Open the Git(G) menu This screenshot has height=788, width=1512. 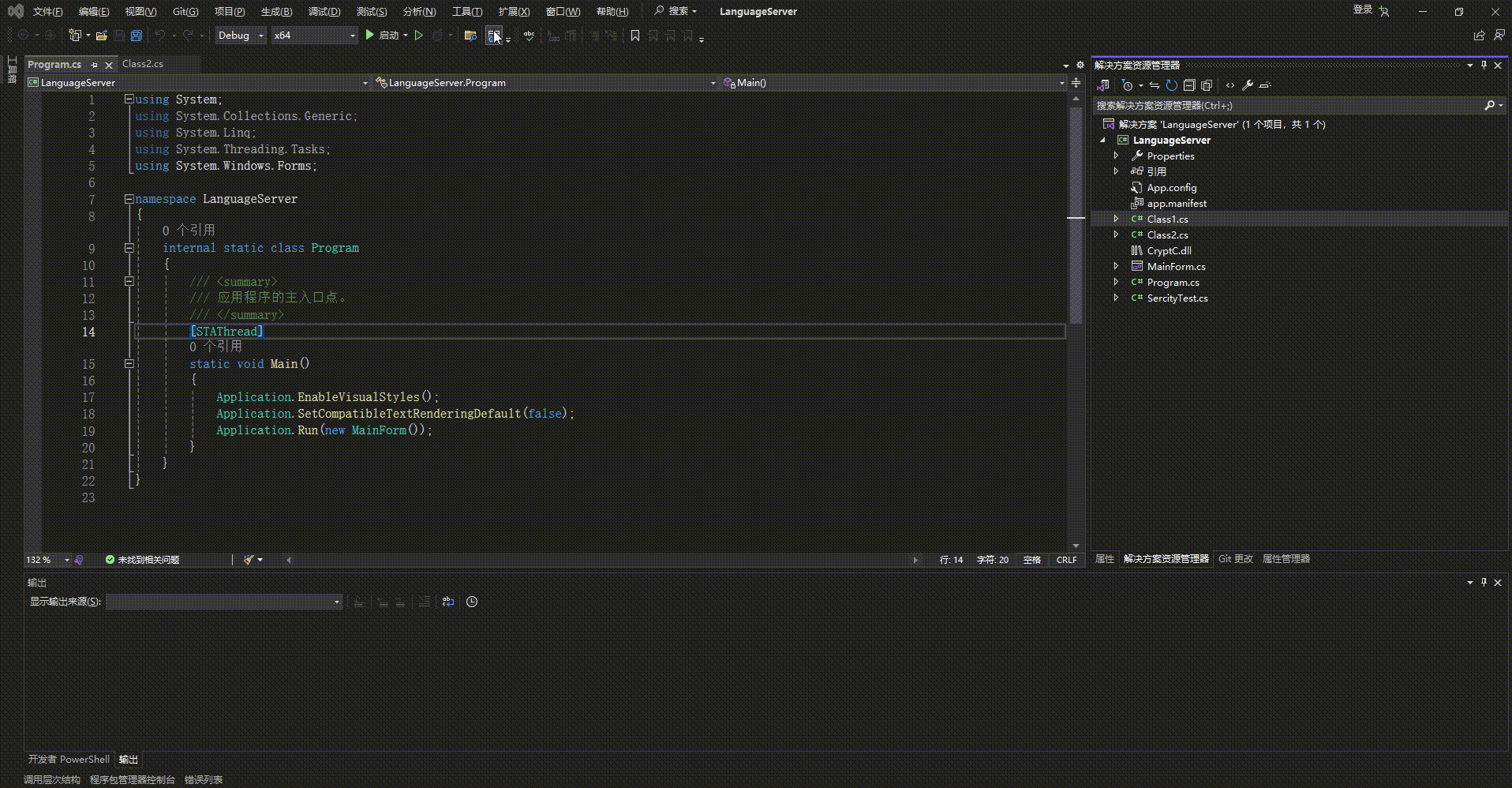click(x=185, y=11)
